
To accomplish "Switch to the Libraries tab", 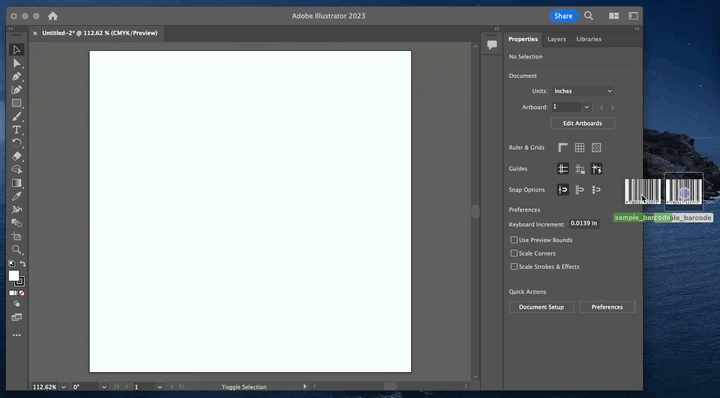I will tap(589, 39).
